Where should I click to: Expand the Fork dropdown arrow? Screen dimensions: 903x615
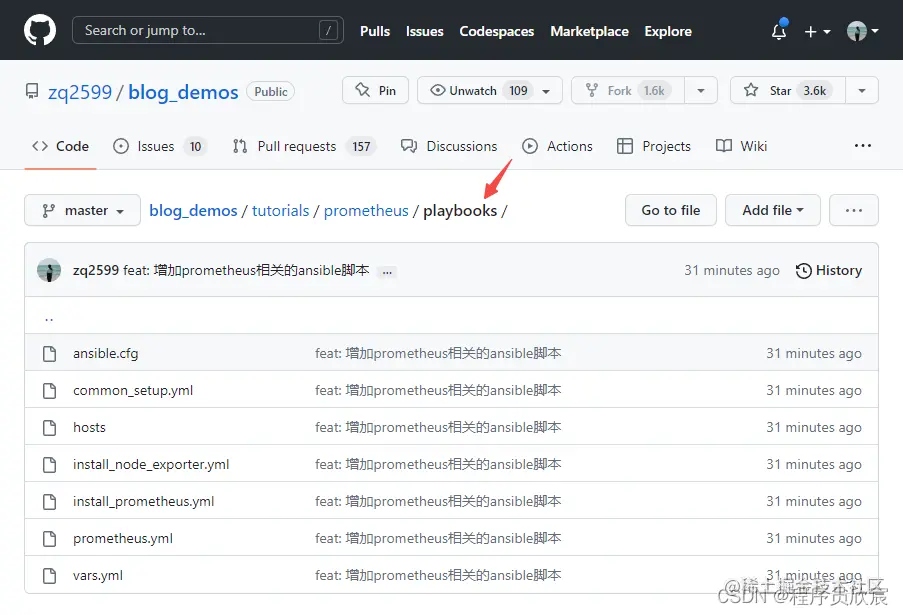(701, 90)
